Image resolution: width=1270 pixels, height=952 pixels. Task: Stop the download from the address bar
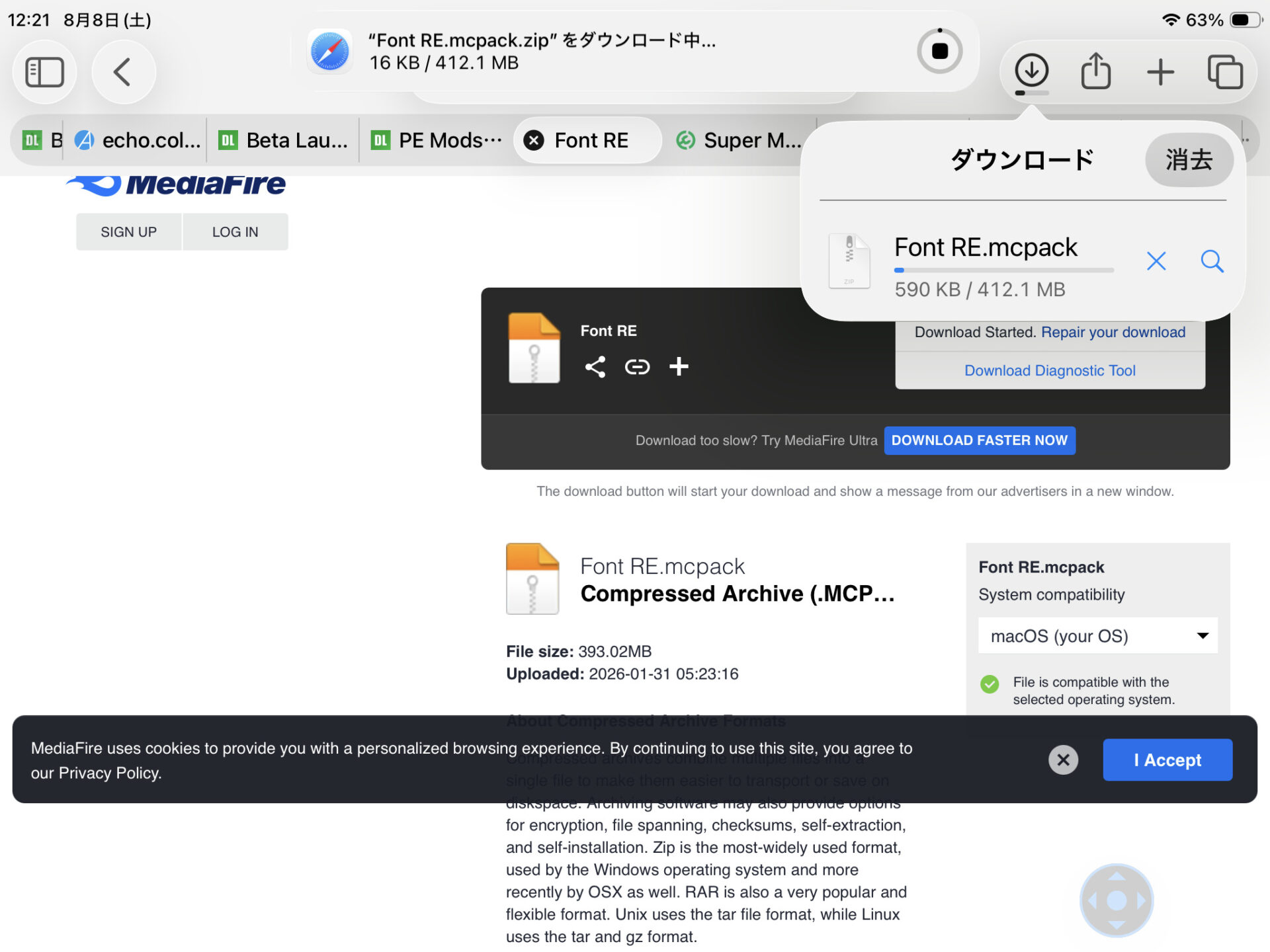click(x=939, y=51)
